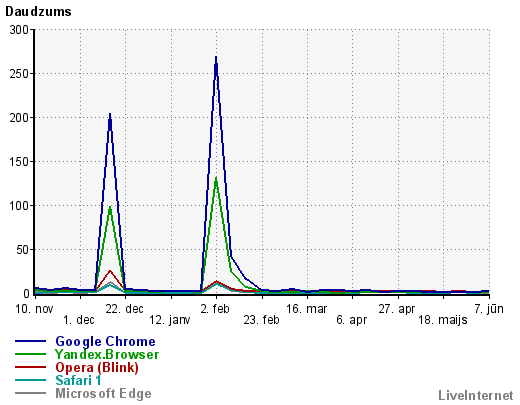Click the Google Chrome legend label

coord(105,342)
